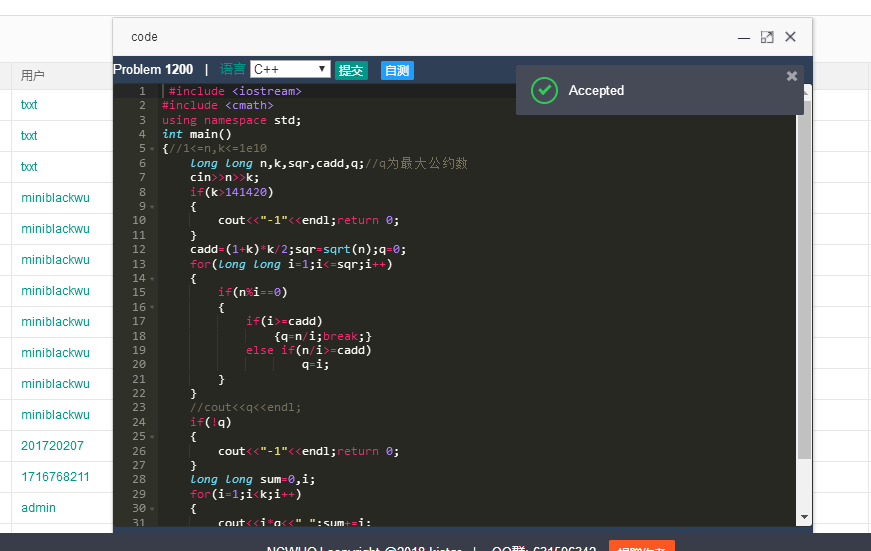871x551 pixels.
Task: Maximize the code dialog window
Action: pos(767,37)
